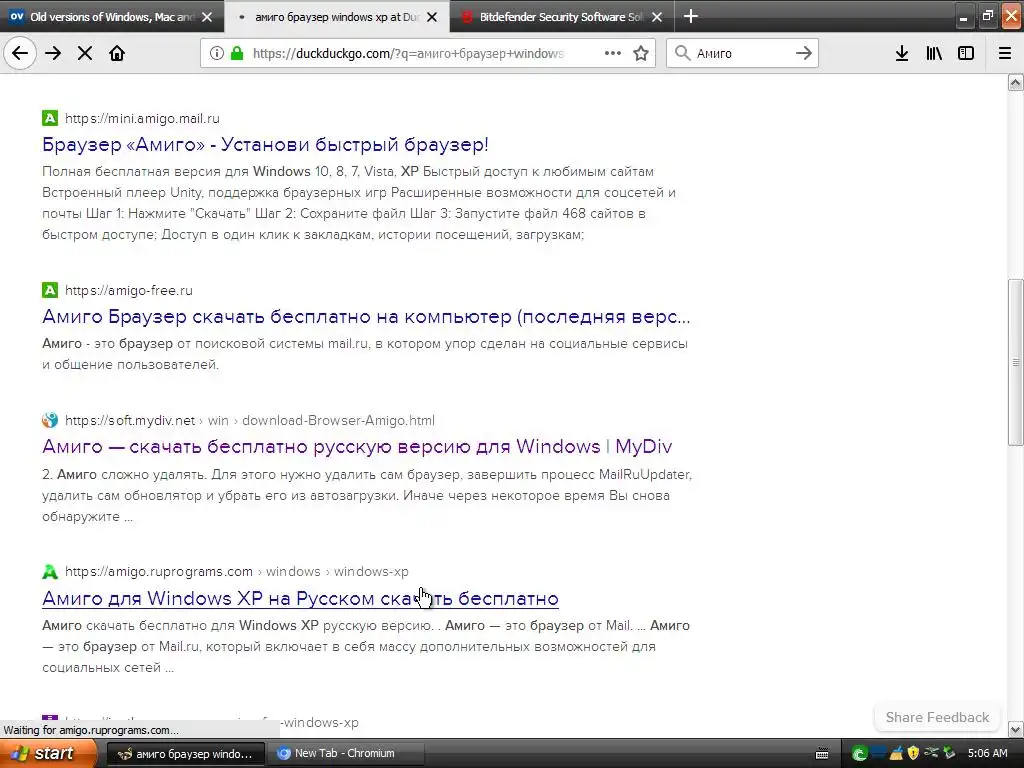Open the hamburger application menu
Screen dimensions: 1024x768
(1004, 54)
